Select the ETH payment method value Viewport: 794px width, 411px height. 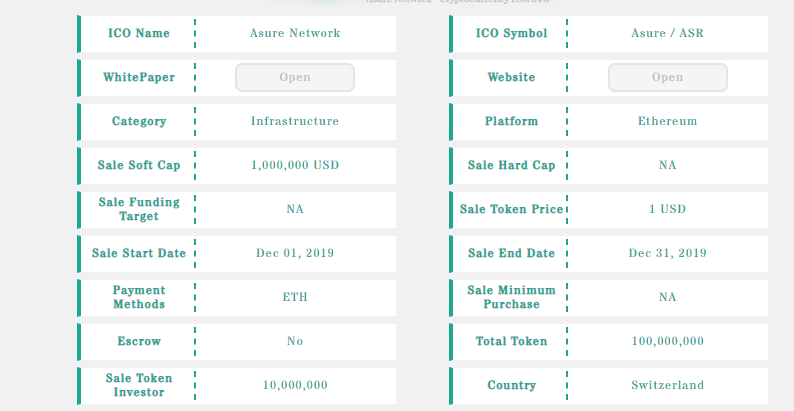(295, 297)
